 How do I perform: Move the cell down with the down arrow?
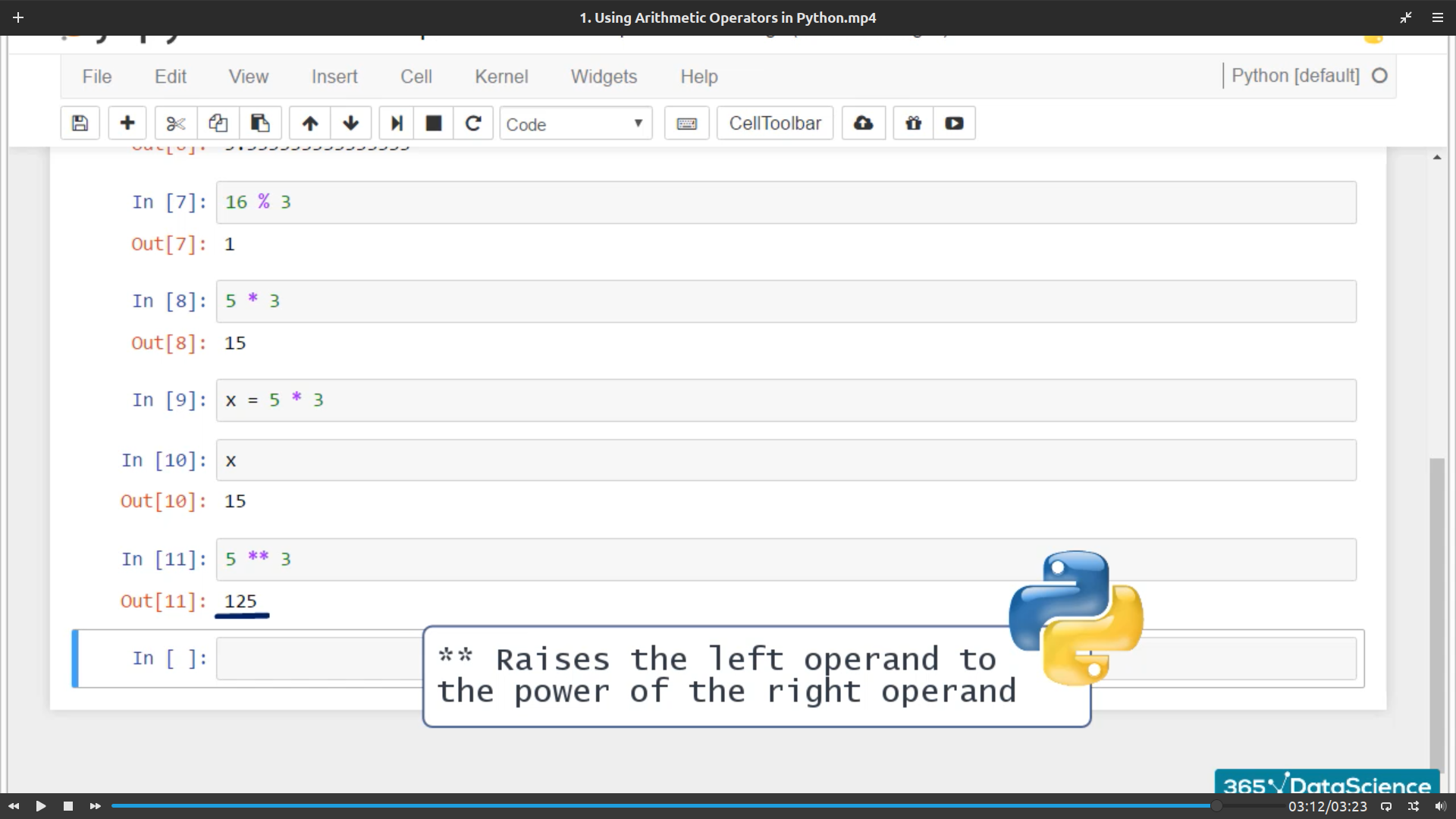pyautogui.click(x=350, y=124)
